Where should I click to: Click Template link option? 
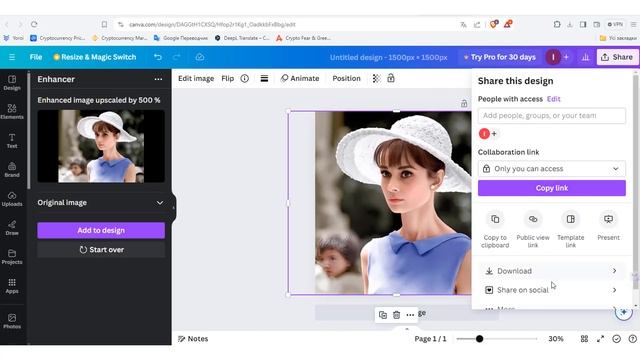tap(570, 230)
